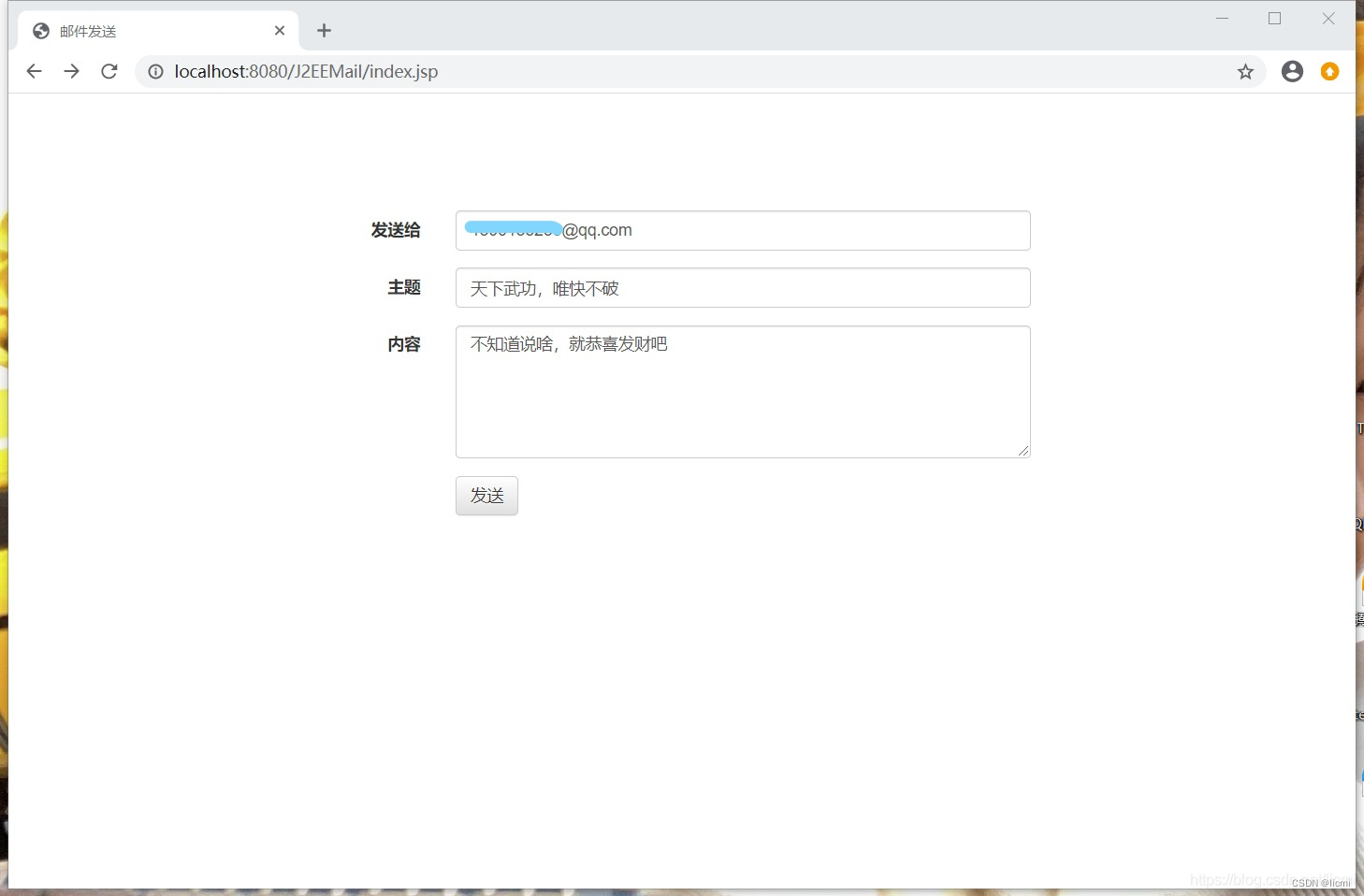Image resolution: width=1364 pixels, height=896 pixels.
Task: Click the 发送 send button
Action: [486, 496]
